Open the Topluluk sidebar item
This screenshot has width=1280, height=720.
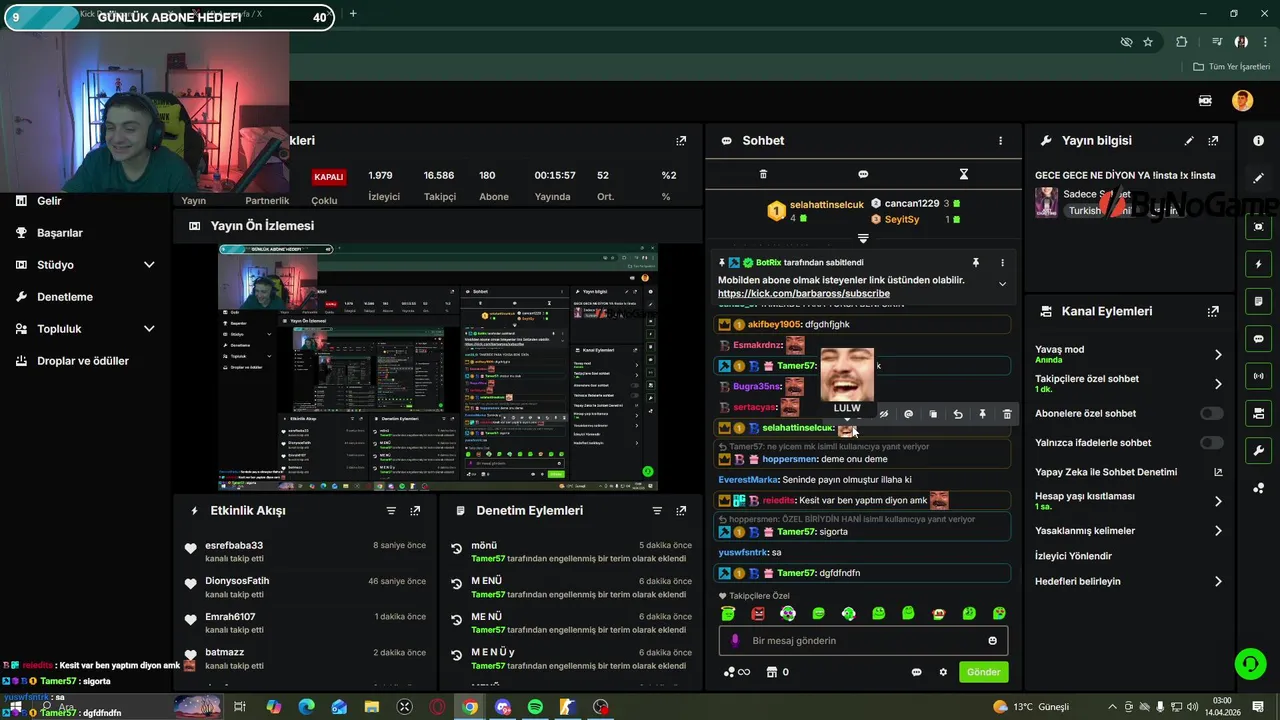[x=59, y=329]
